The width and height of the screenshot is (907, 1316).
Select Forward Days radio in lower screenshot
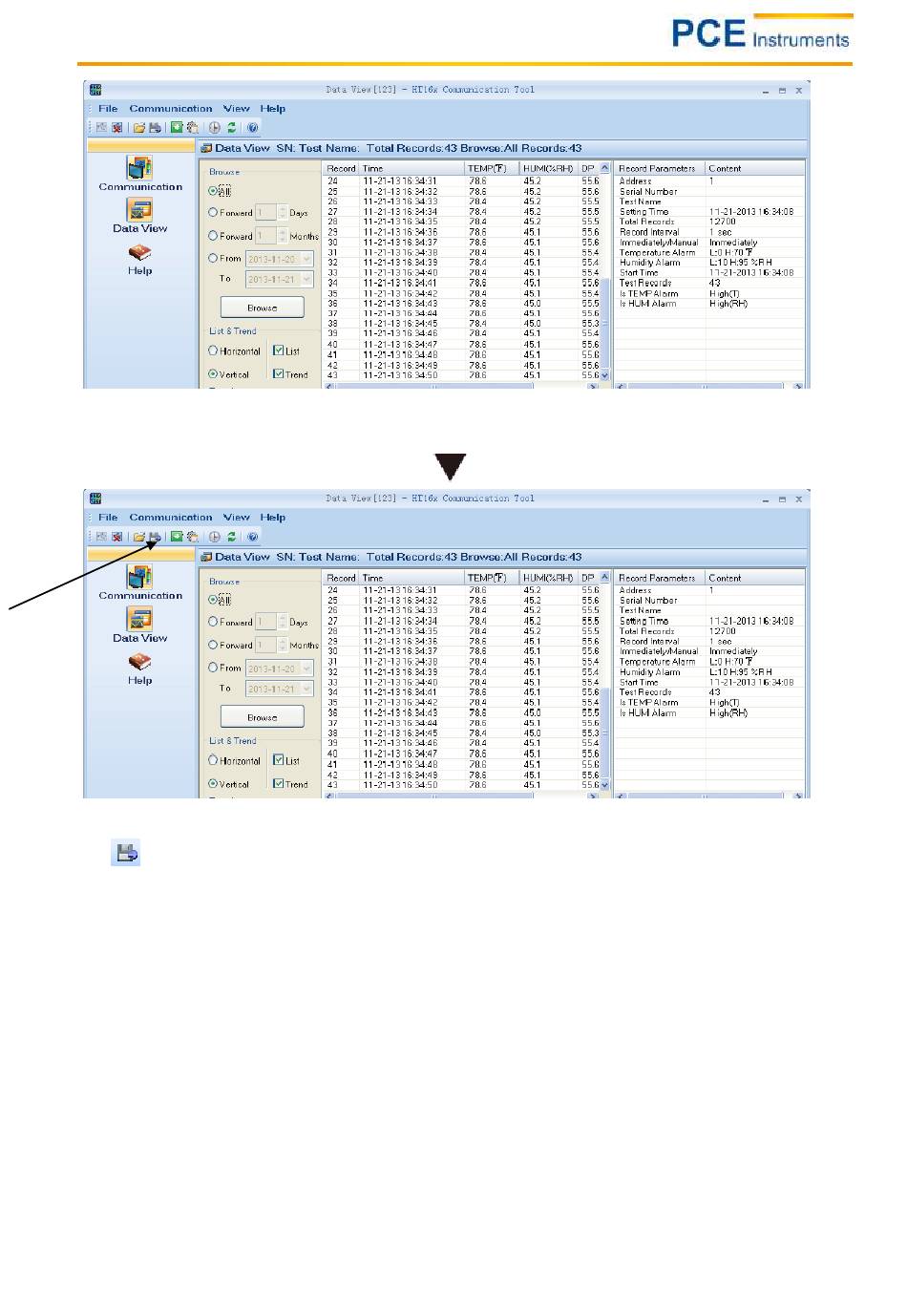pos(213,622)
